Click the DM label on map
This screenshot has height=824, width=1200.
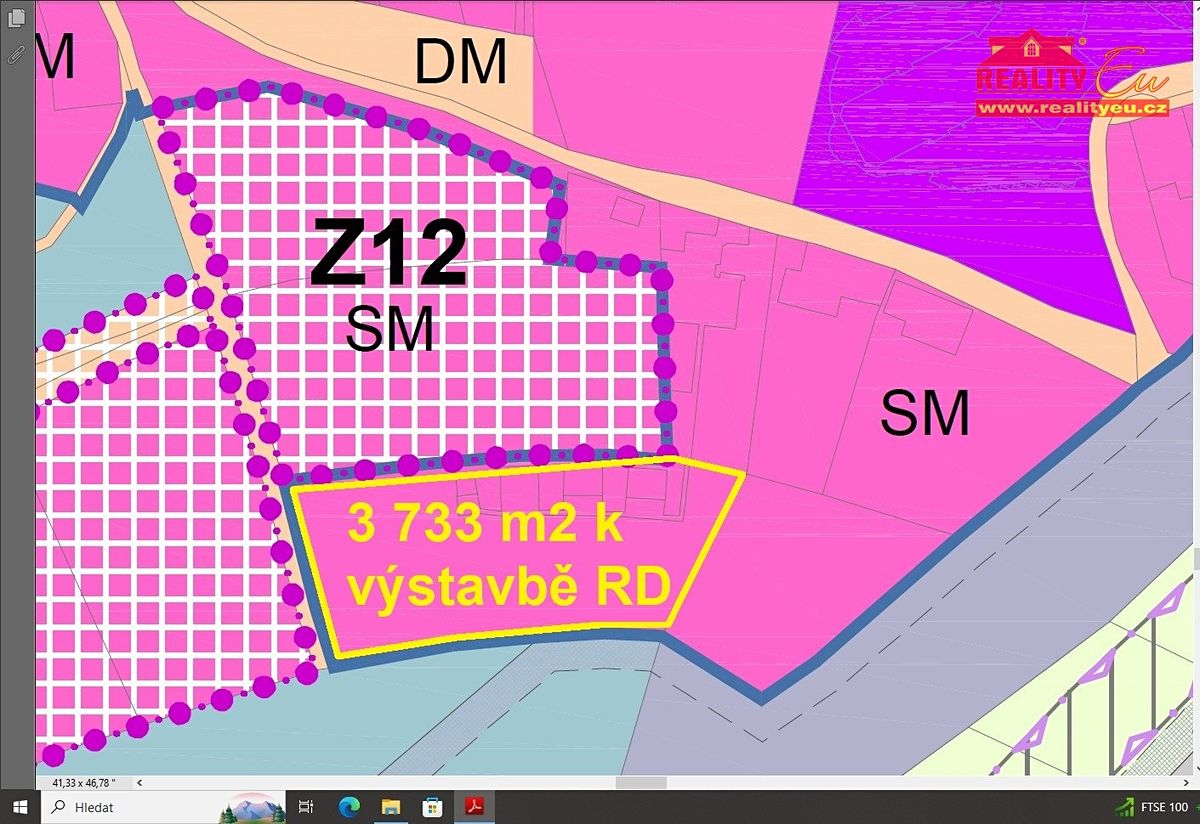click(461, 64)
